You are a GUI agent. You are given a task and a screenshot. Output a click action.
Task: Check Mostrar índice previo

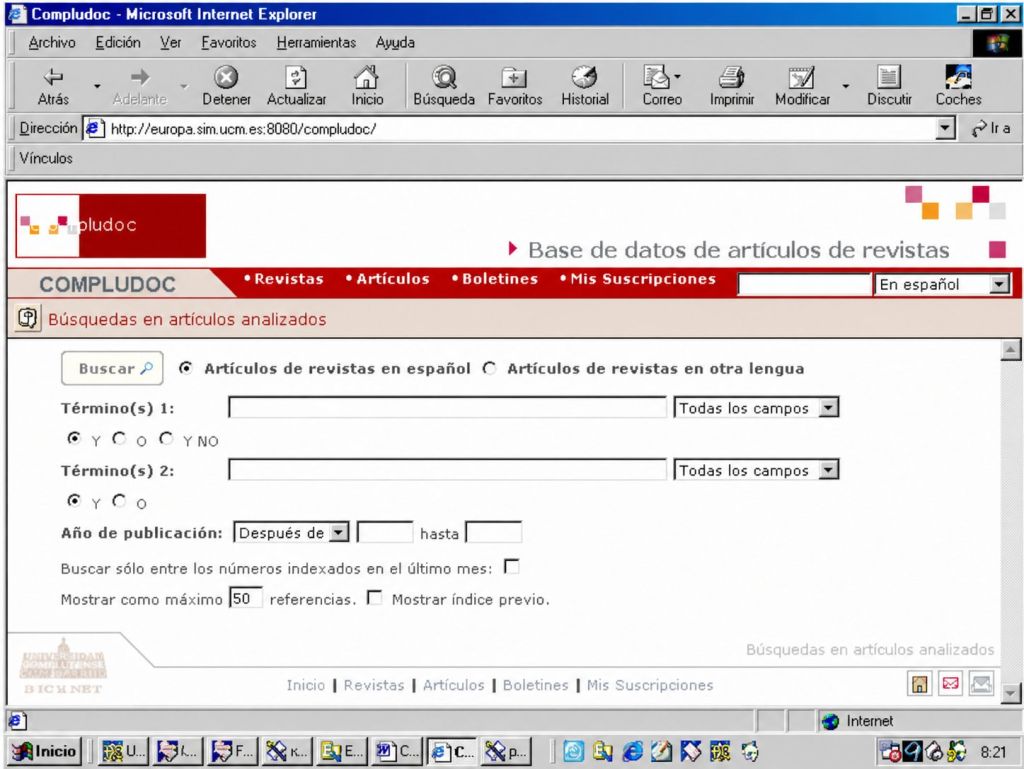[375, 597]
